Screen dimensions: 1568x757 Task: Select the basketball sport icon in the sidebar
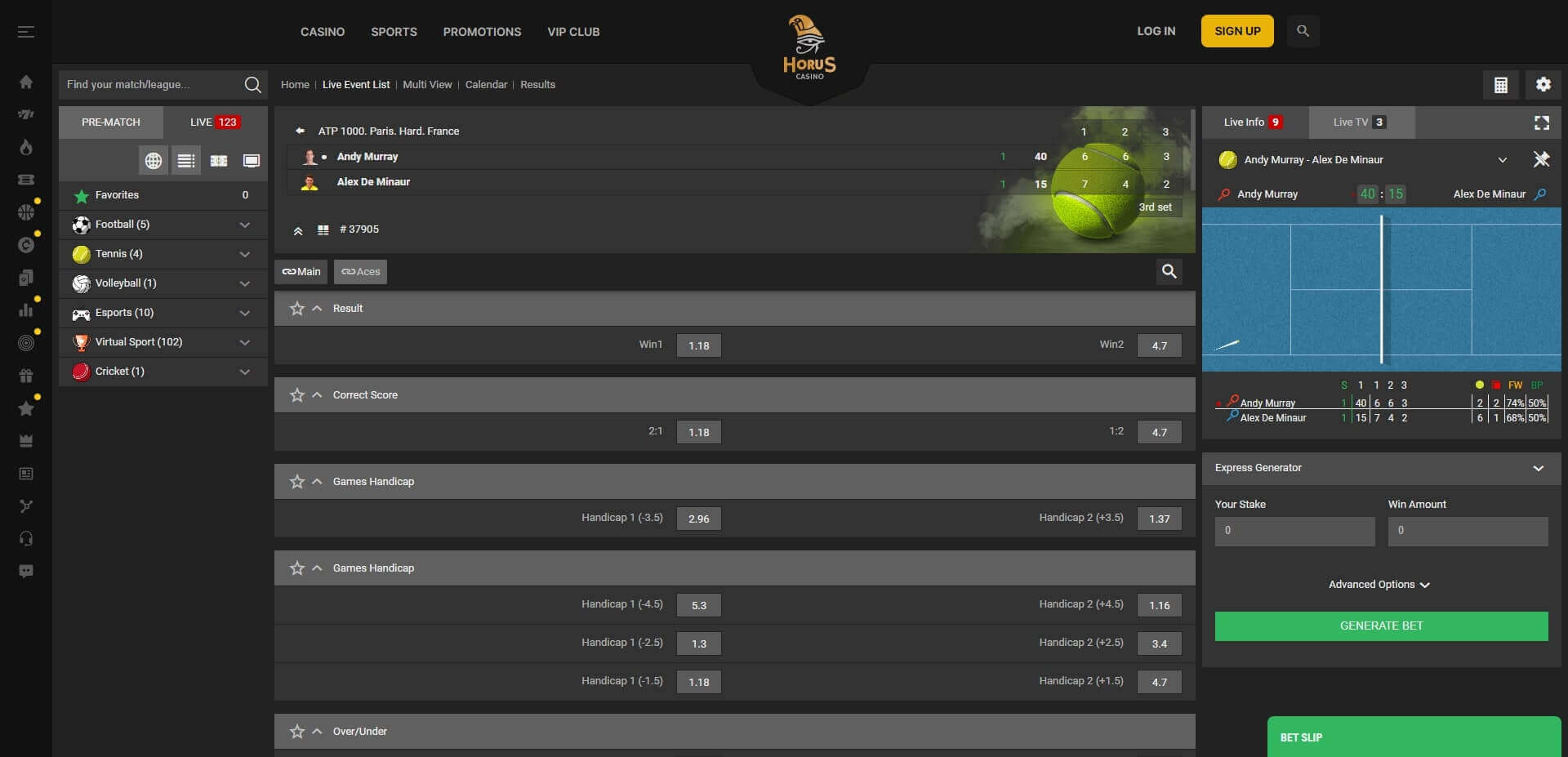point(26,212)
